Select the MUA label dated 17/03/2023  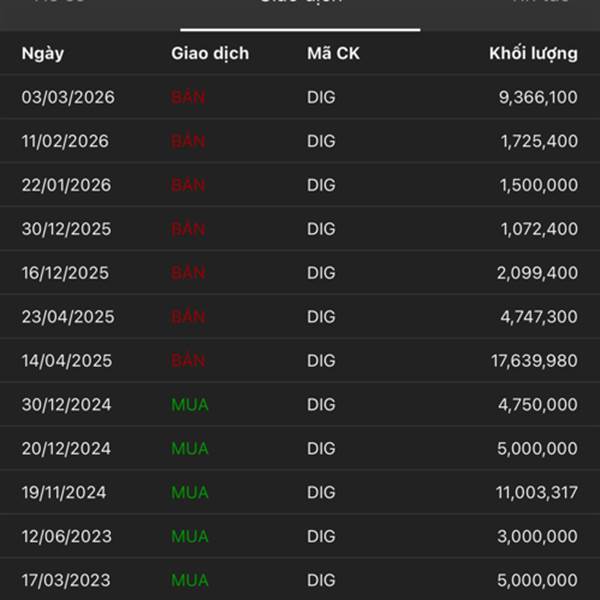(x=190, y=581)
